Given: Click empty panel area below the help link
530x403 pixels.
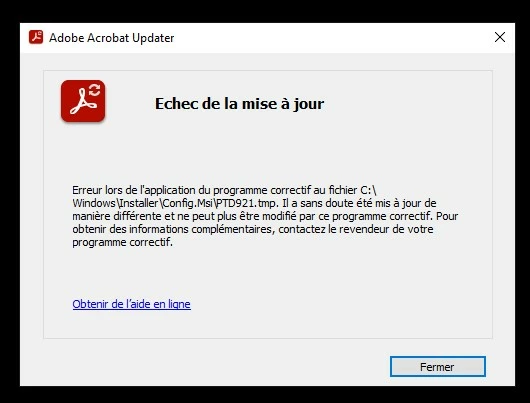Looking at the screenshot, I should click(x=267, y=325).
